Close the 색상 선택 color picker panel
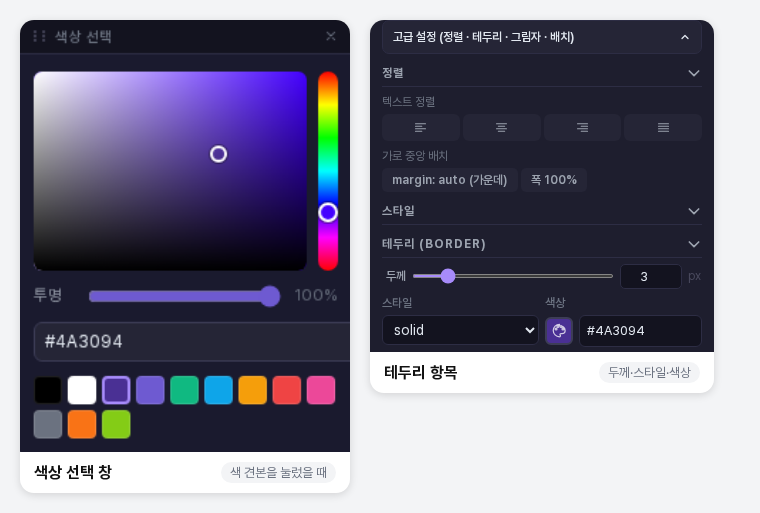760x513 pixels. pyautogui.click(x=331, y=36)
